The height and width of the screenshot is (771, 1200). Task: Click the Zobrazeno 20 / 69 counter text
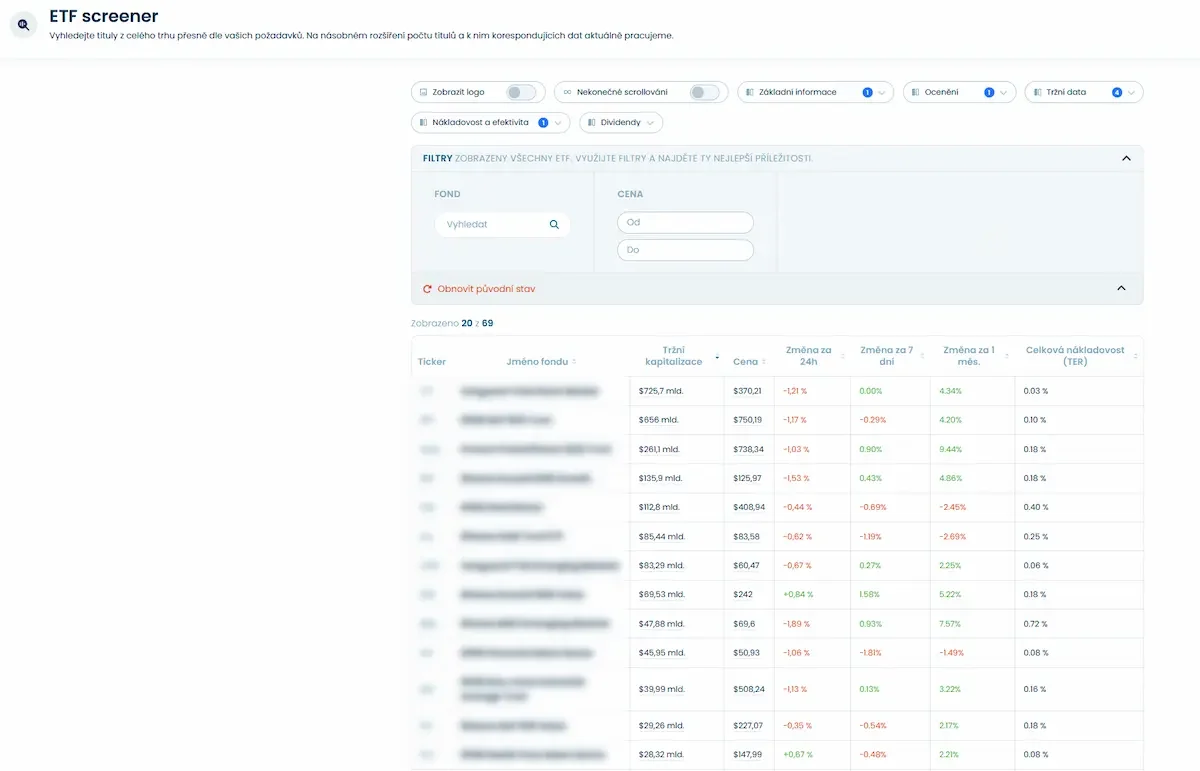click(x=452, y=323)
